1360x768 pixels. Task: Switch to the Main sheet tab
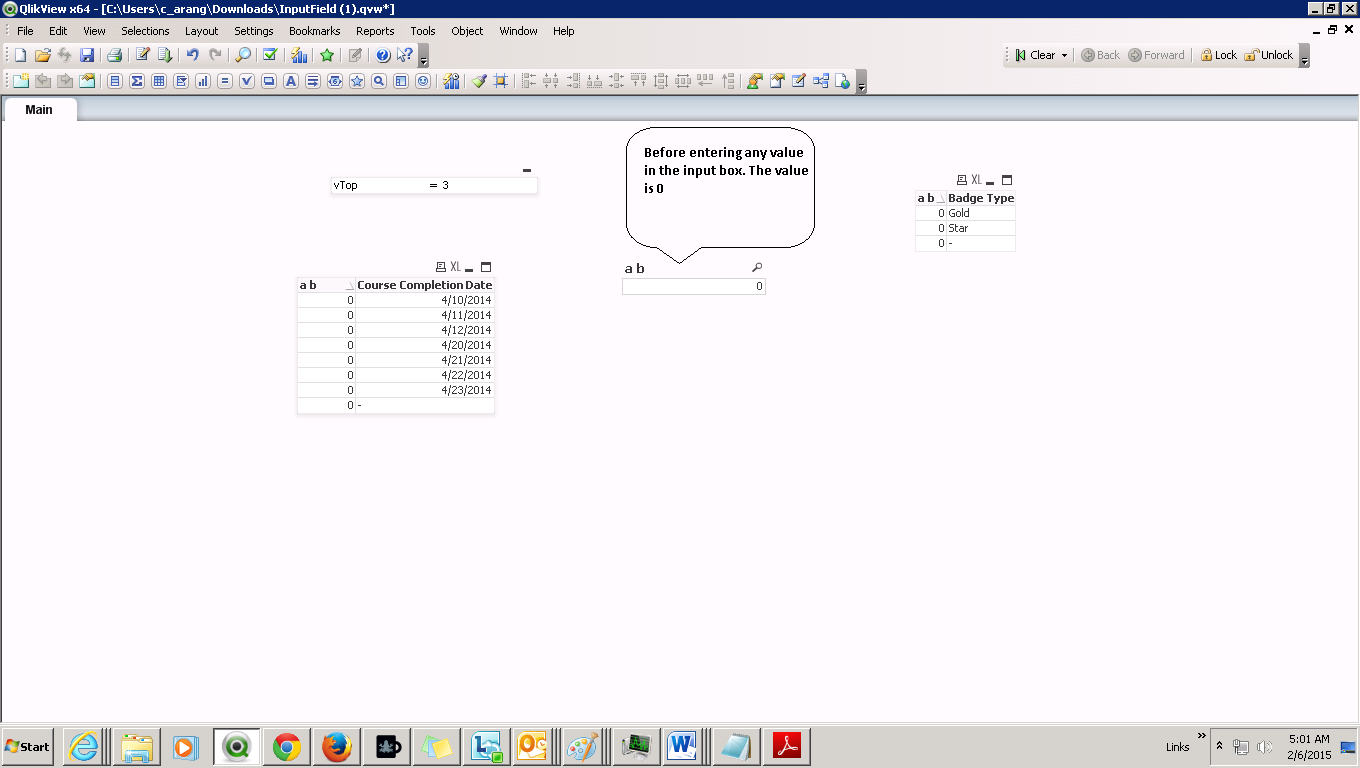39,109
